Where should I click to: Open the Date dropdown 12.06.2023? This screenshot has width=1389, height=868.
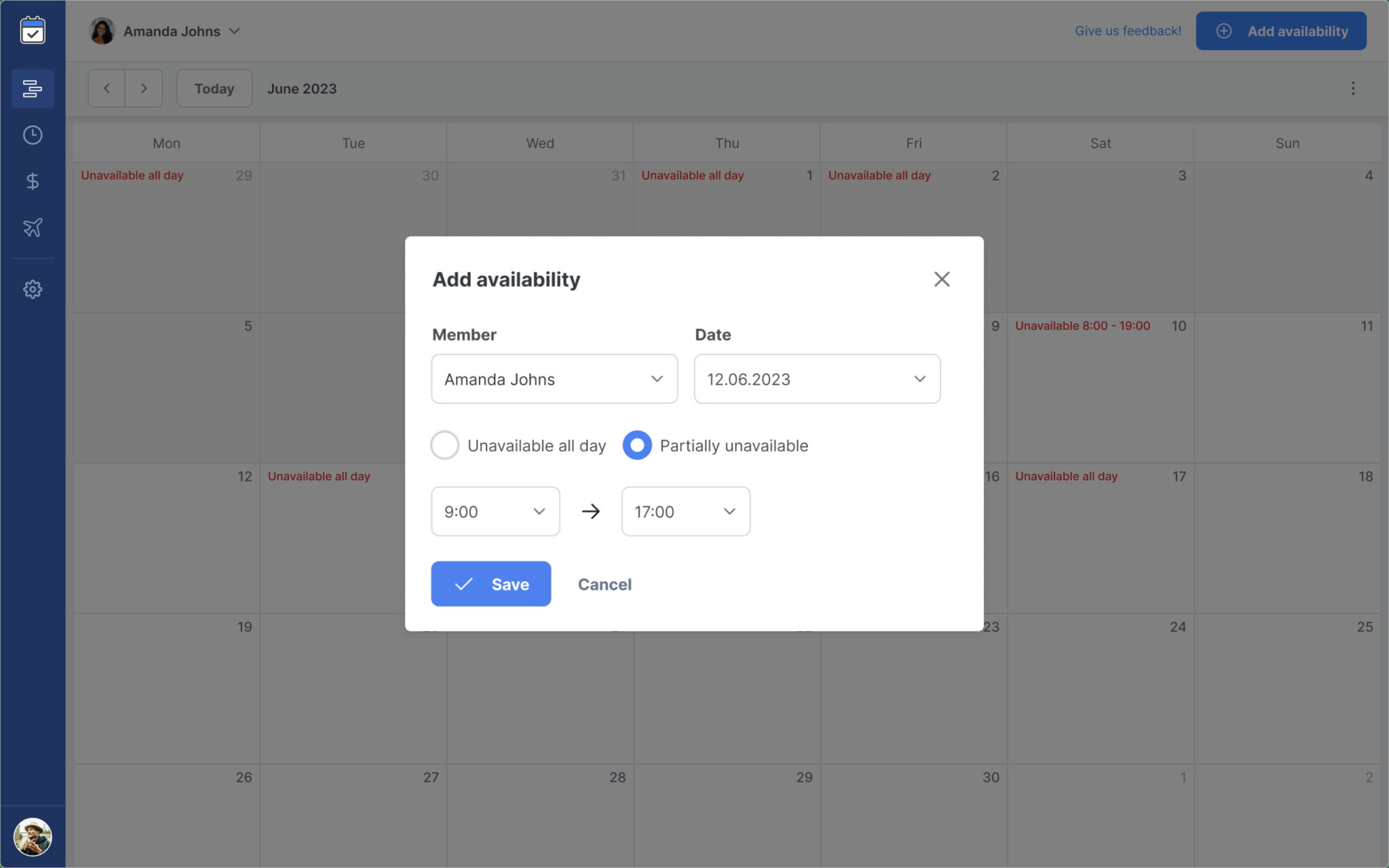click(x=817, y=379)
